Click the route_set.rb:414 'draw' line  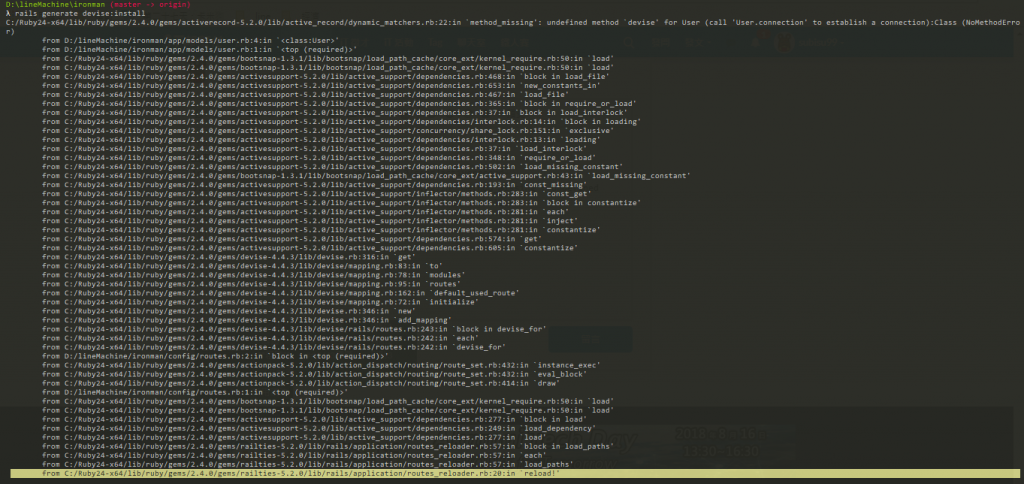pyautogui.click(x=300, y=384)
